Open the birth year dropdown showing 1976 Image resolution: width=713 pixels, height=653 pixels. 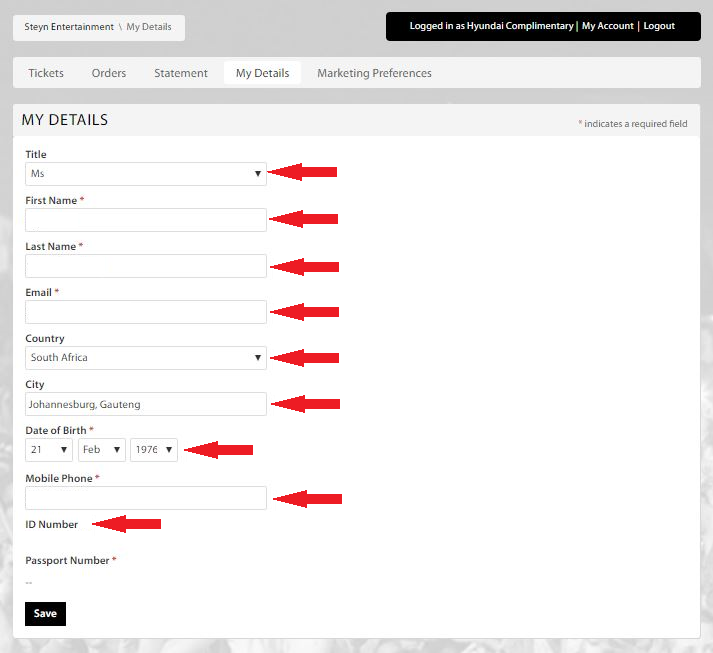tap(154, 450)
